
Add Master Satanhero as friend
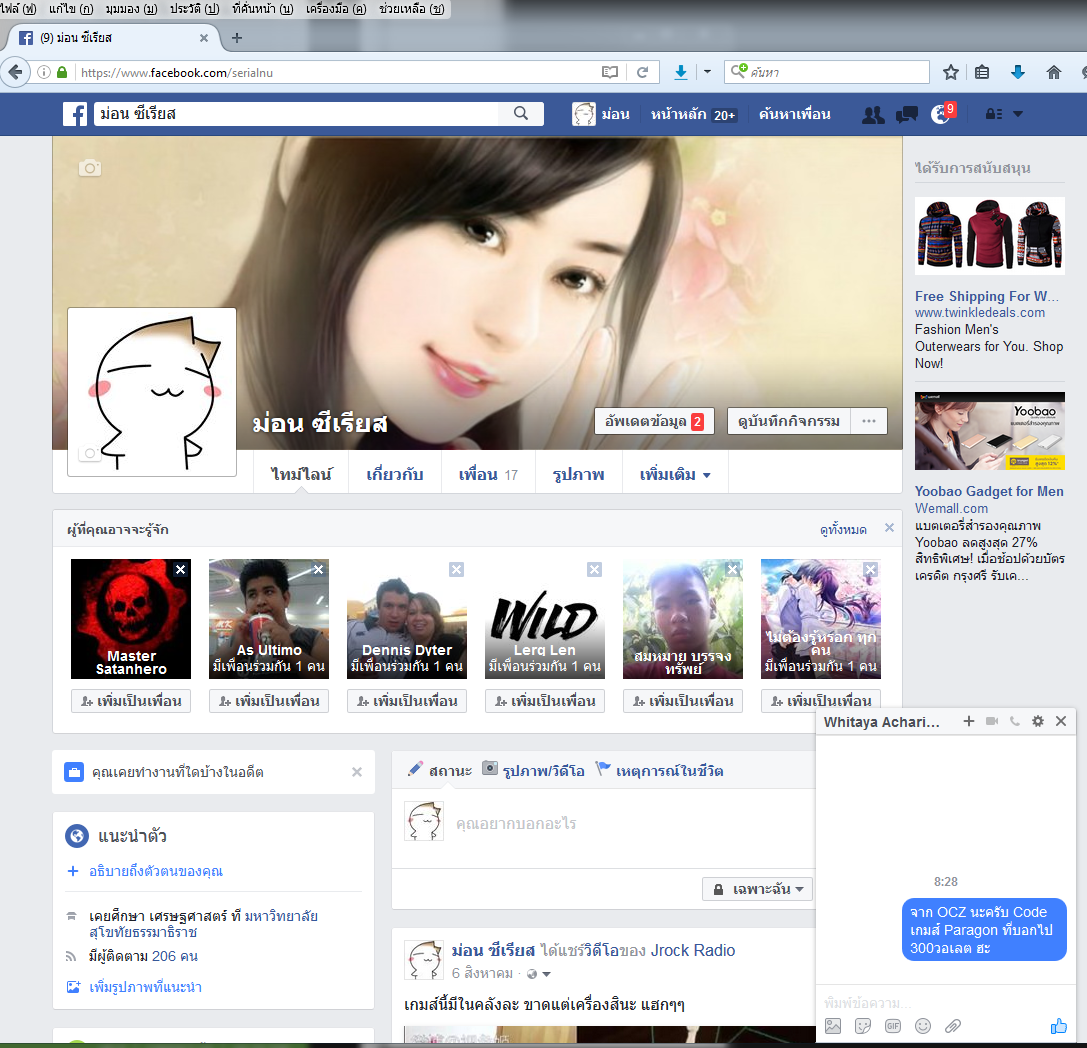tap(131, 701)
